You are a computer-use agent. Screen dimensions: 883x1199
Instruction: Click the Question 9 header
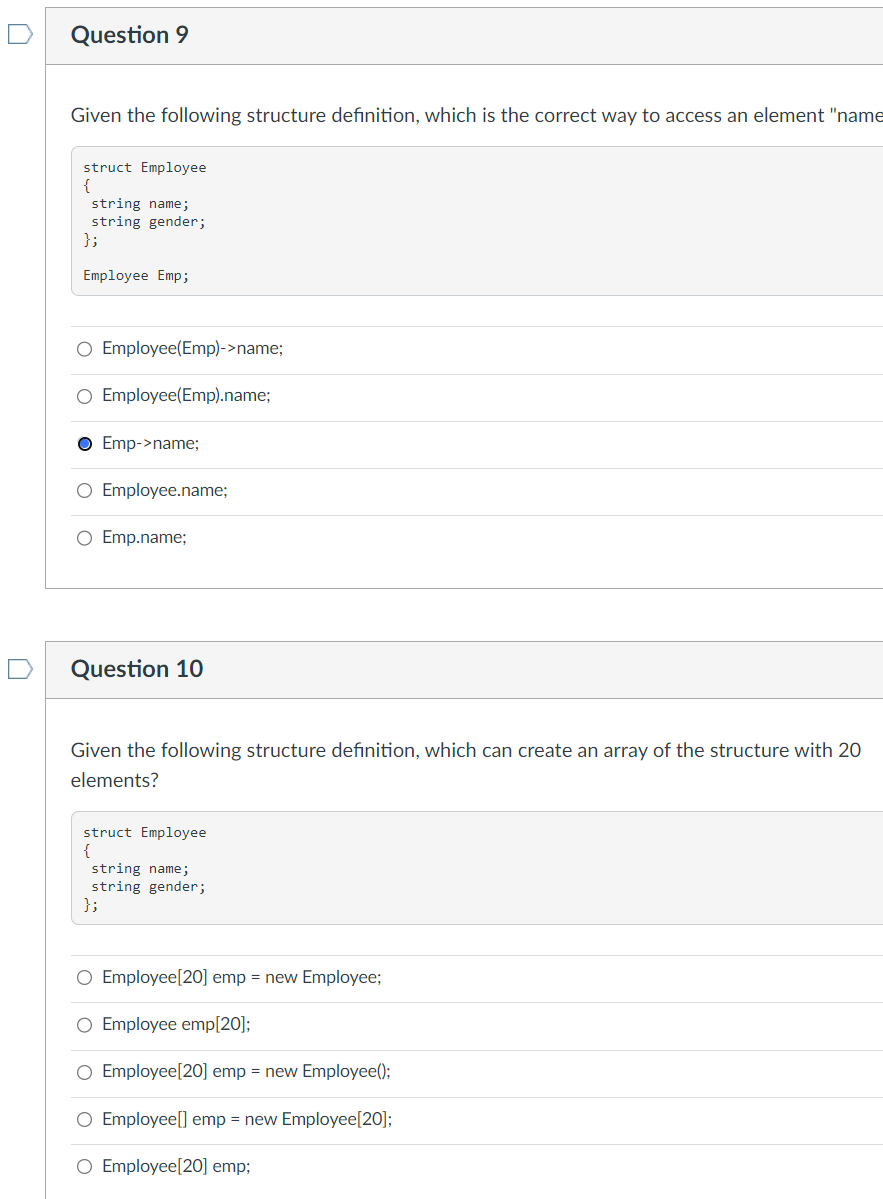pos(128,34)
